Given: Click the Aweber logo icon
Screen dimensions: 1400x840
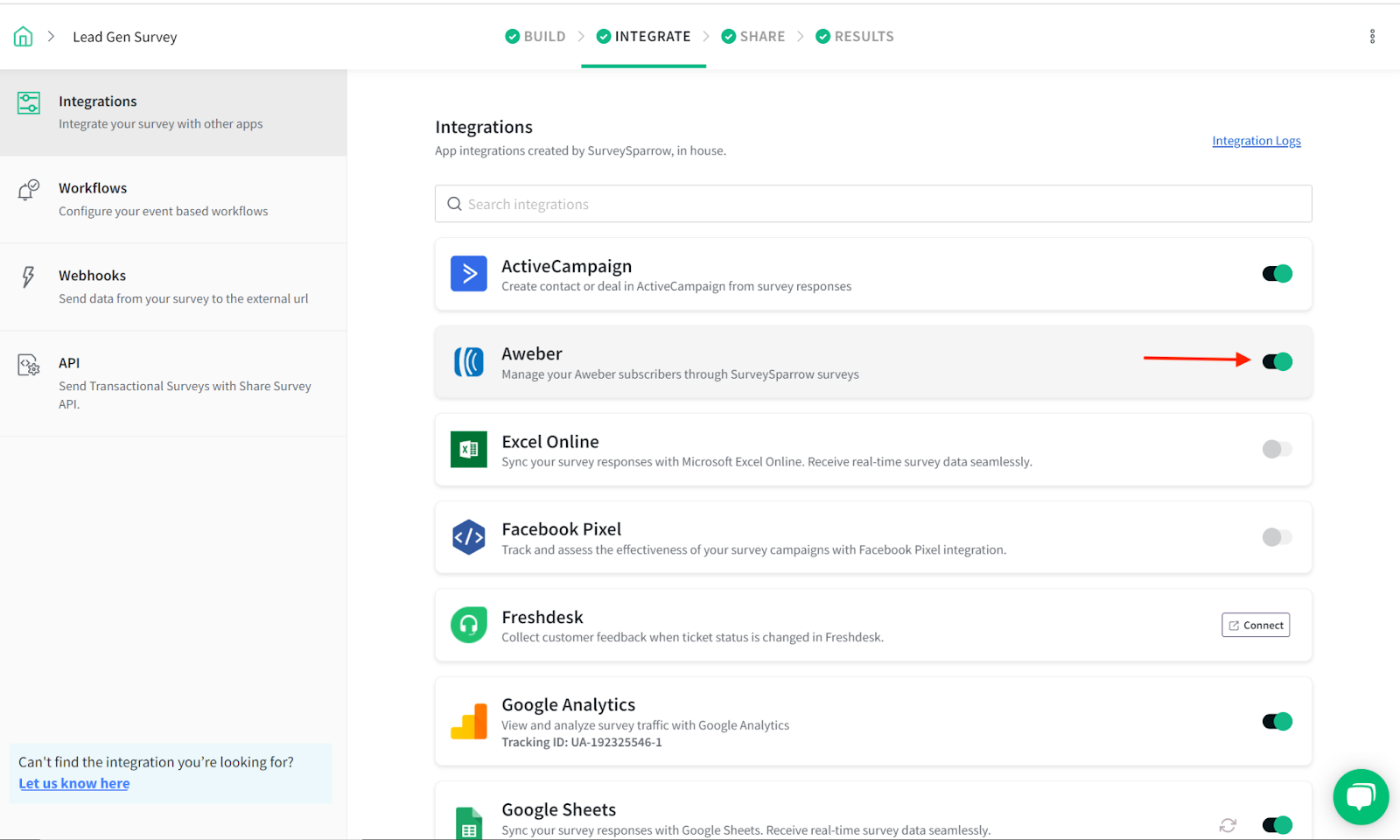Looking at the screenshot, I should click(469, 361).
